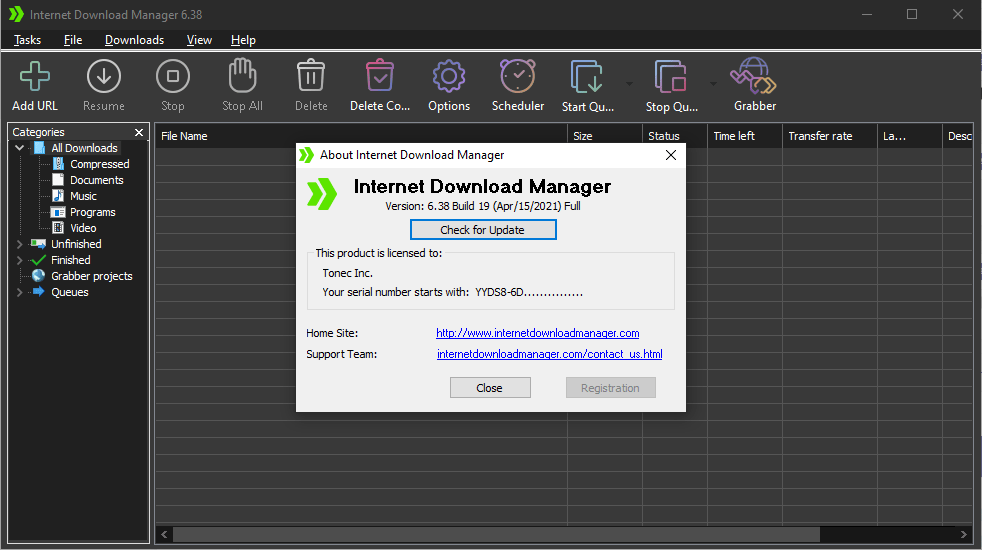This screenshot has height=550, width=982.
Task: Click the Resume download icon
Action: pos(103,76)
